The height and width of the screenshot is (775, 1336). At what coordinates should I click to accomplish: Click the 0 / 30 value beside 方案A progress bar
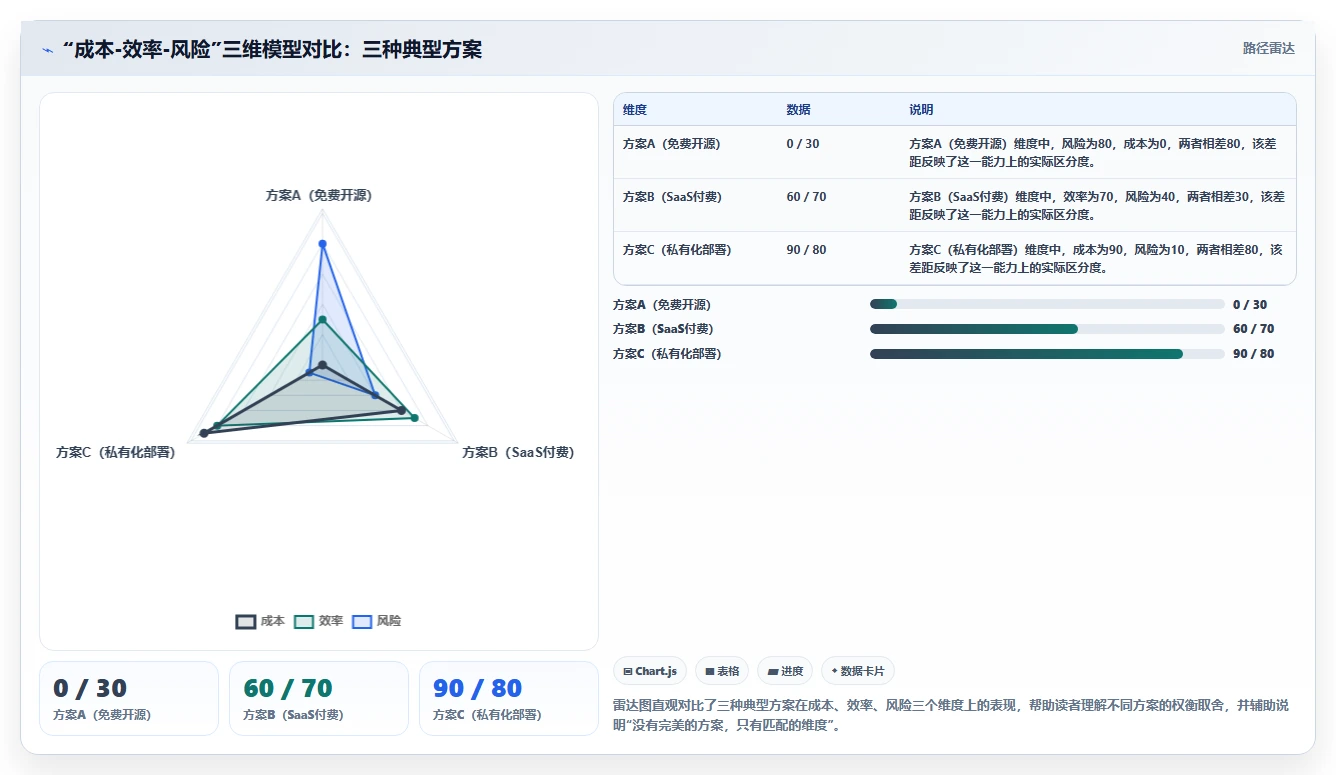point(1250,305)
